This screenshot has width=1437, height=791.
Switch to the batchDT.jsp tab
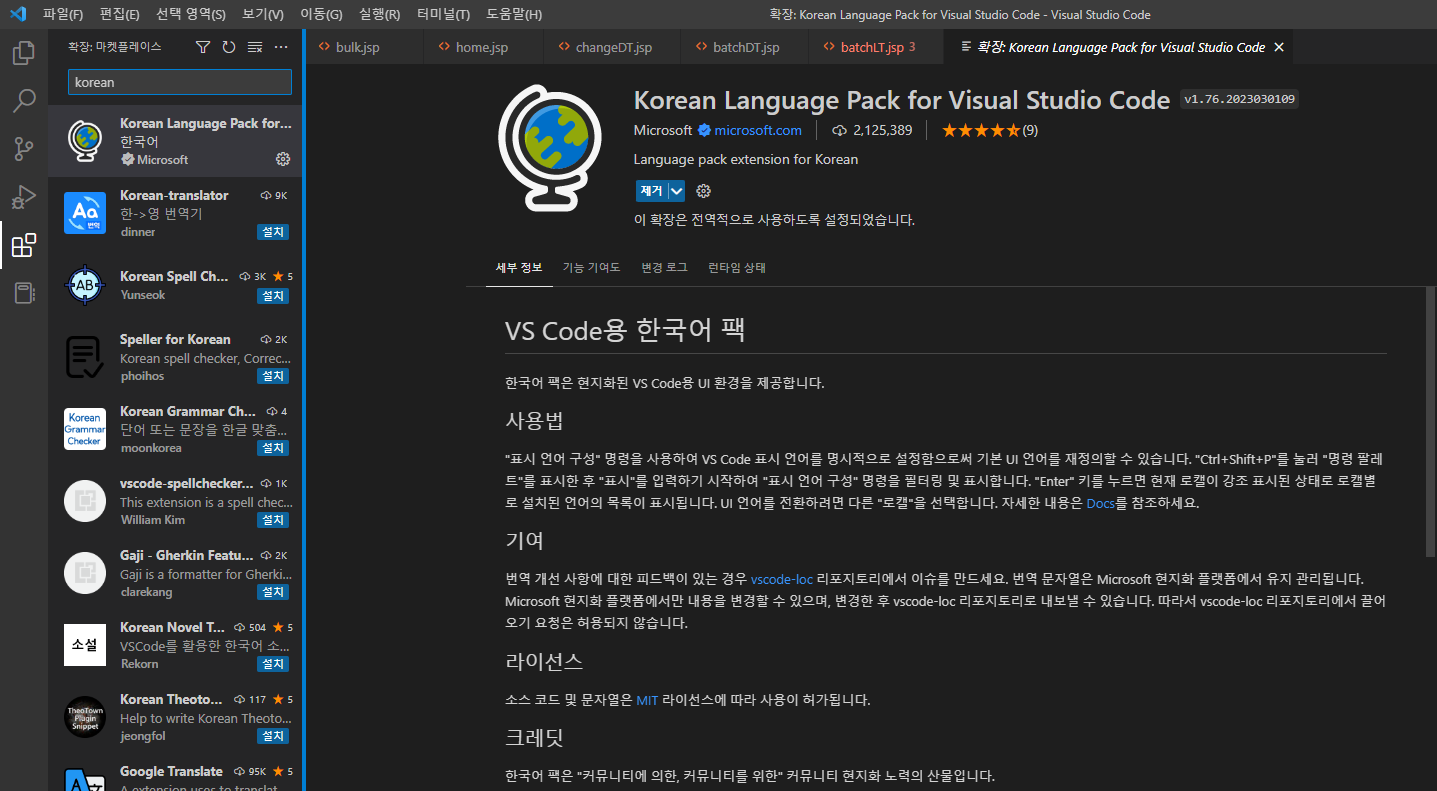click(746, 47)
